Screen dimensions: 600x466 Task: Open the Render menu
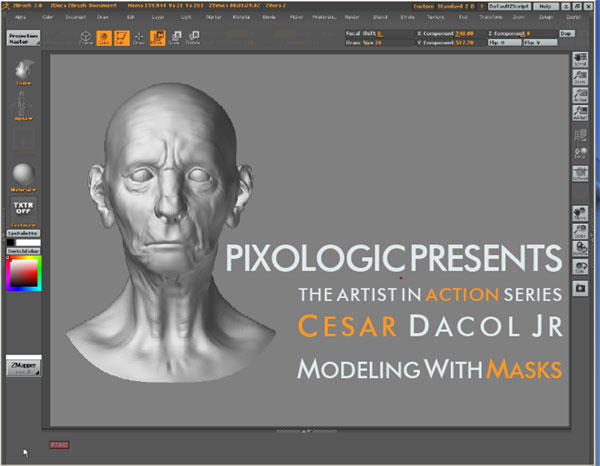(352, 17)
